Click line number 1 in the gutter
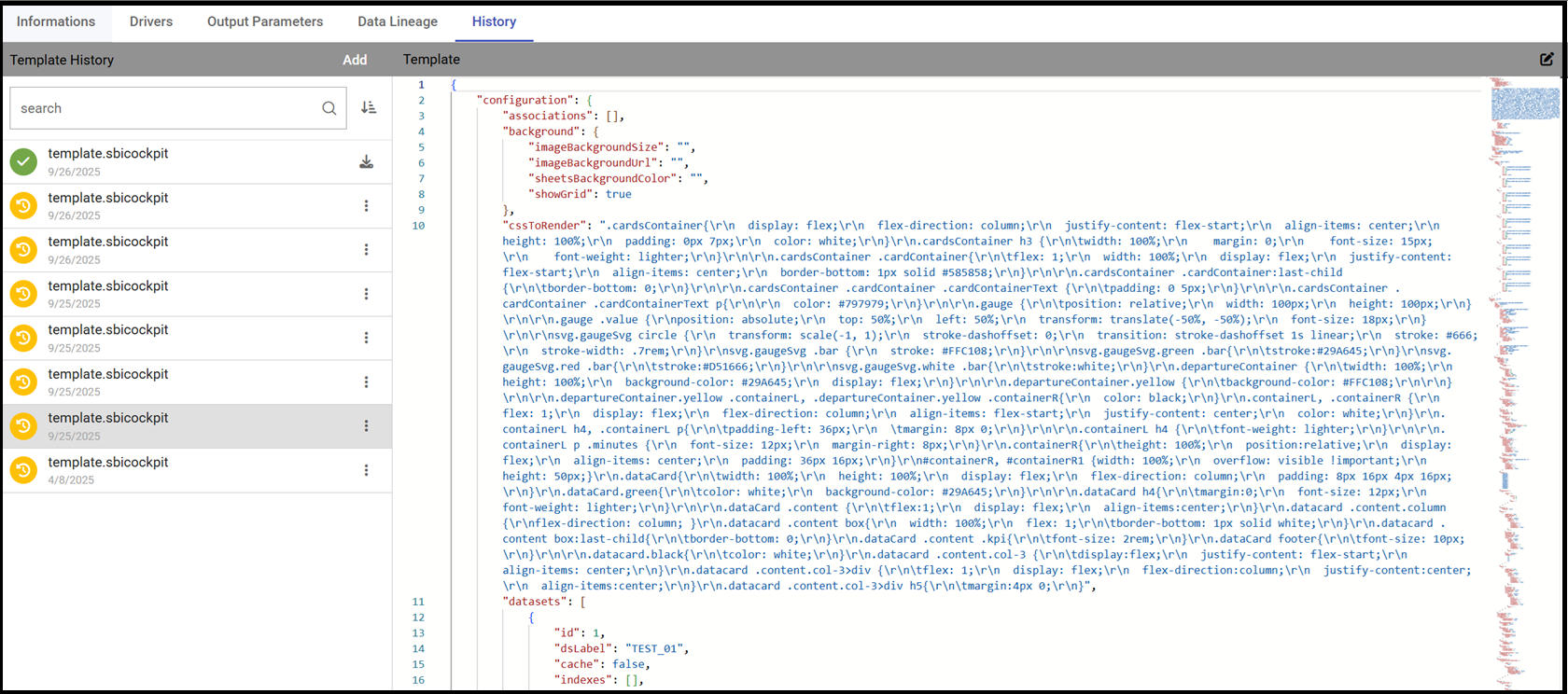1568x694 pixels. [x=421, y=84]
